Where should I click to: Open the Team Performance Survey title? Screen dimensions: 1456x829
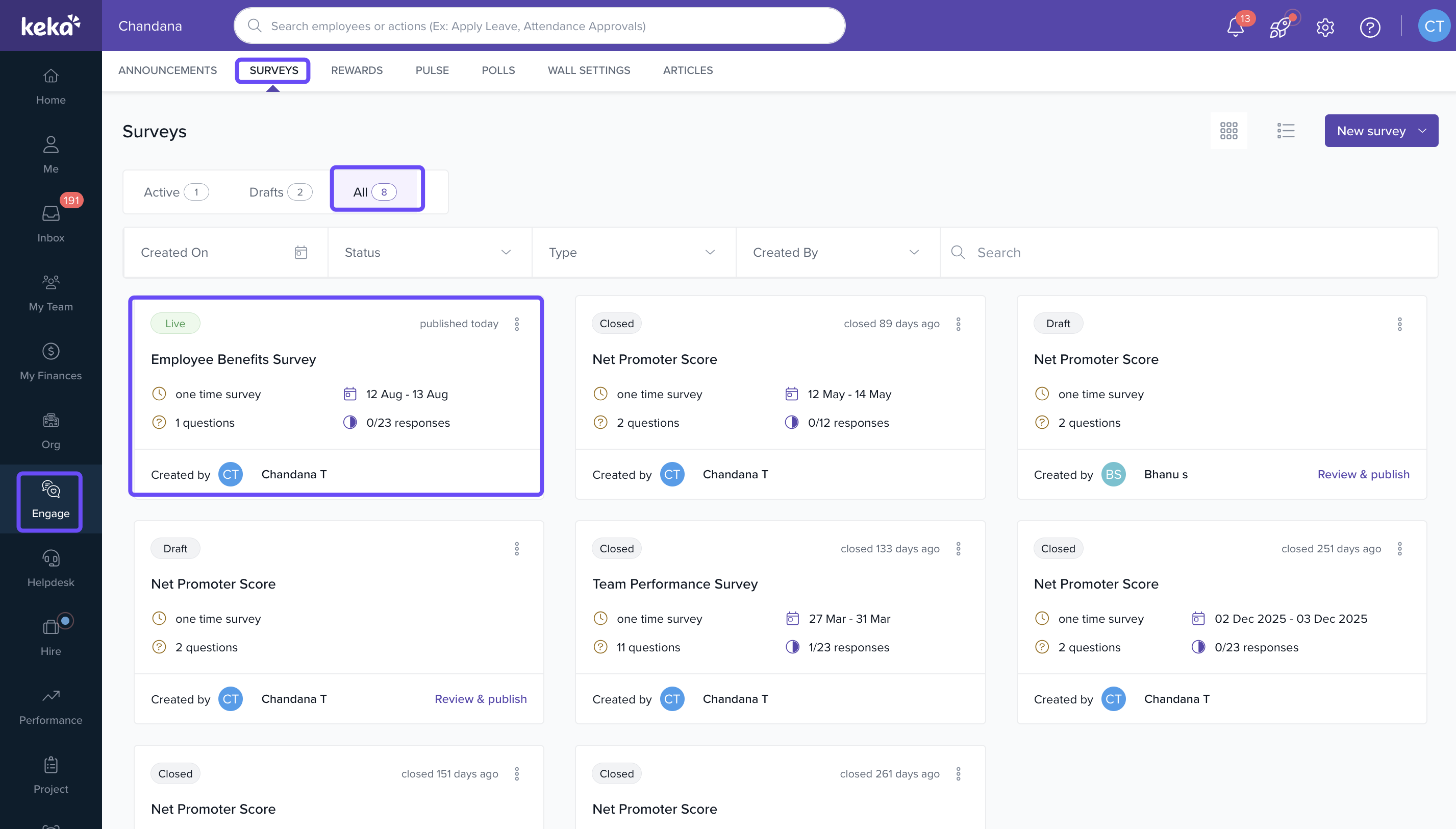(675, 583)
